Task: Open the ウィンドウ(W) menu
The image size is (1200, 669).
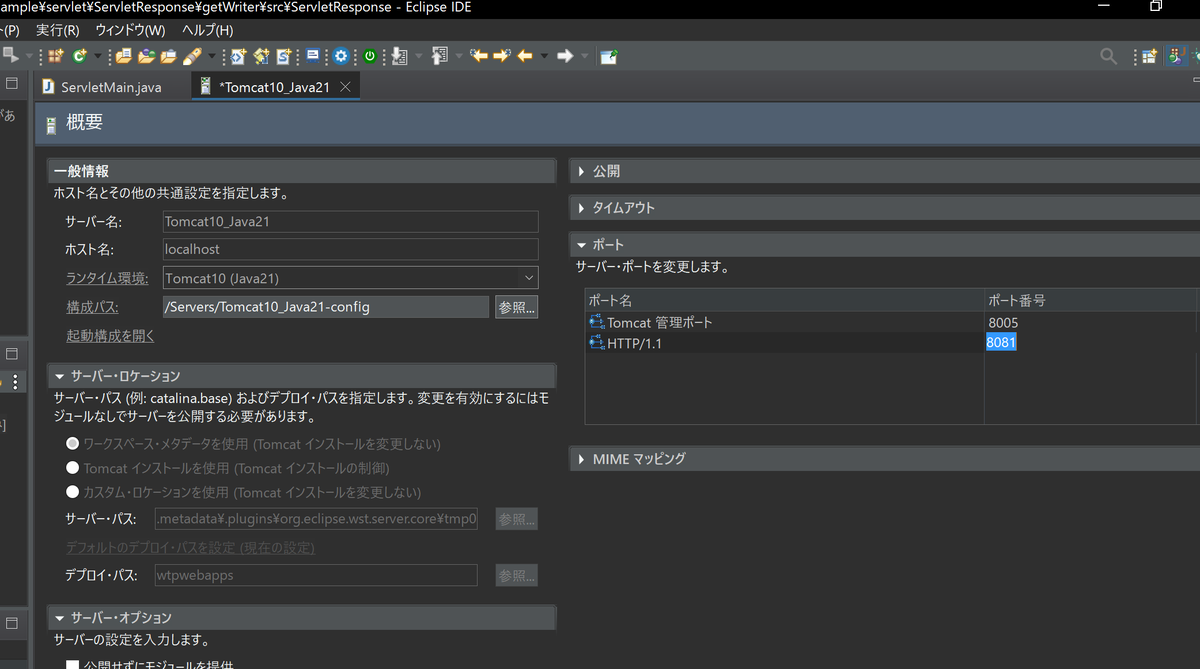Action: tap(129, 30)
